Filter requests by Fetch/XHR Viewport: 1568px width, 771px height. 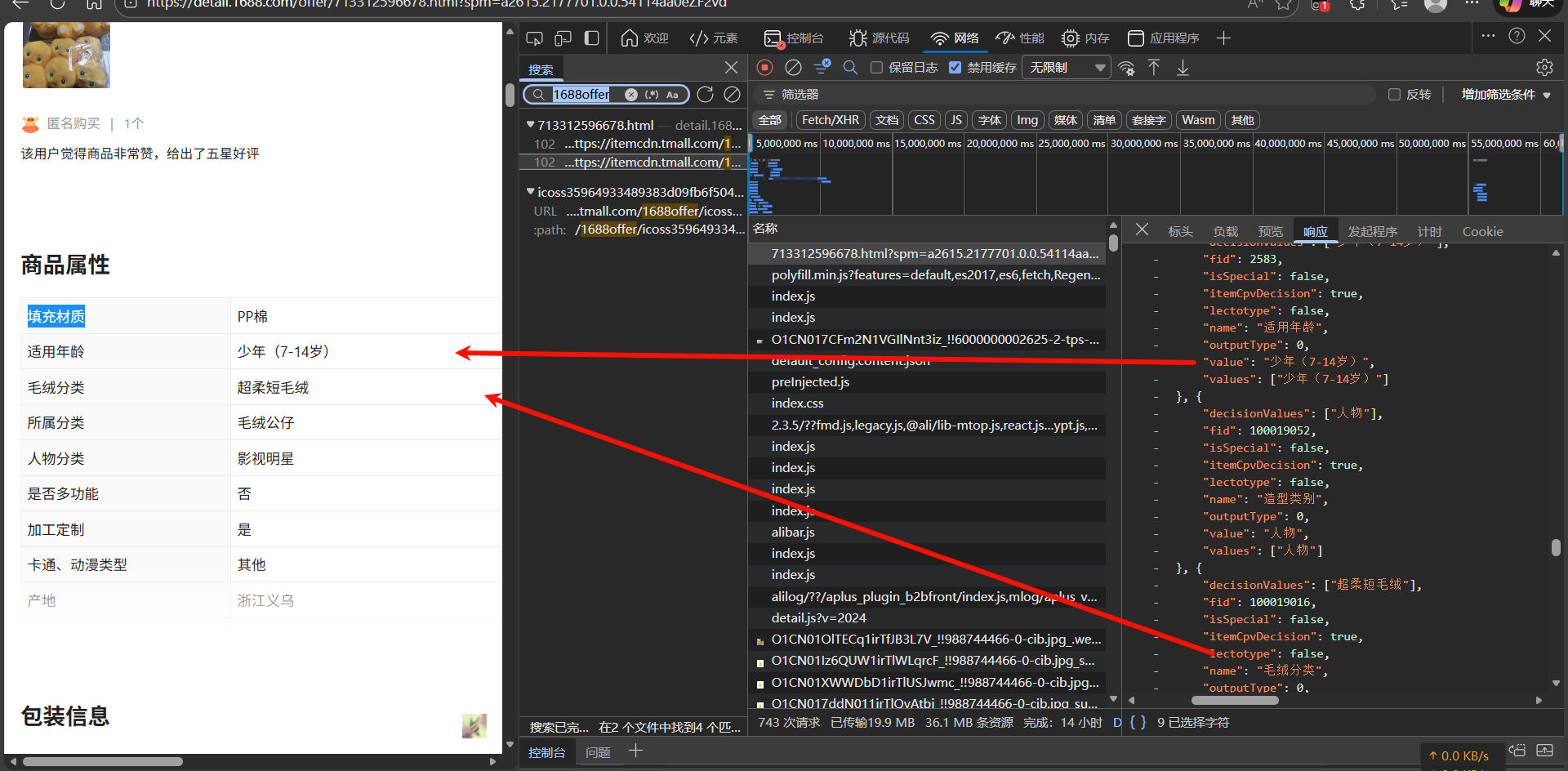pyautogui.click(x=830, y=120)
